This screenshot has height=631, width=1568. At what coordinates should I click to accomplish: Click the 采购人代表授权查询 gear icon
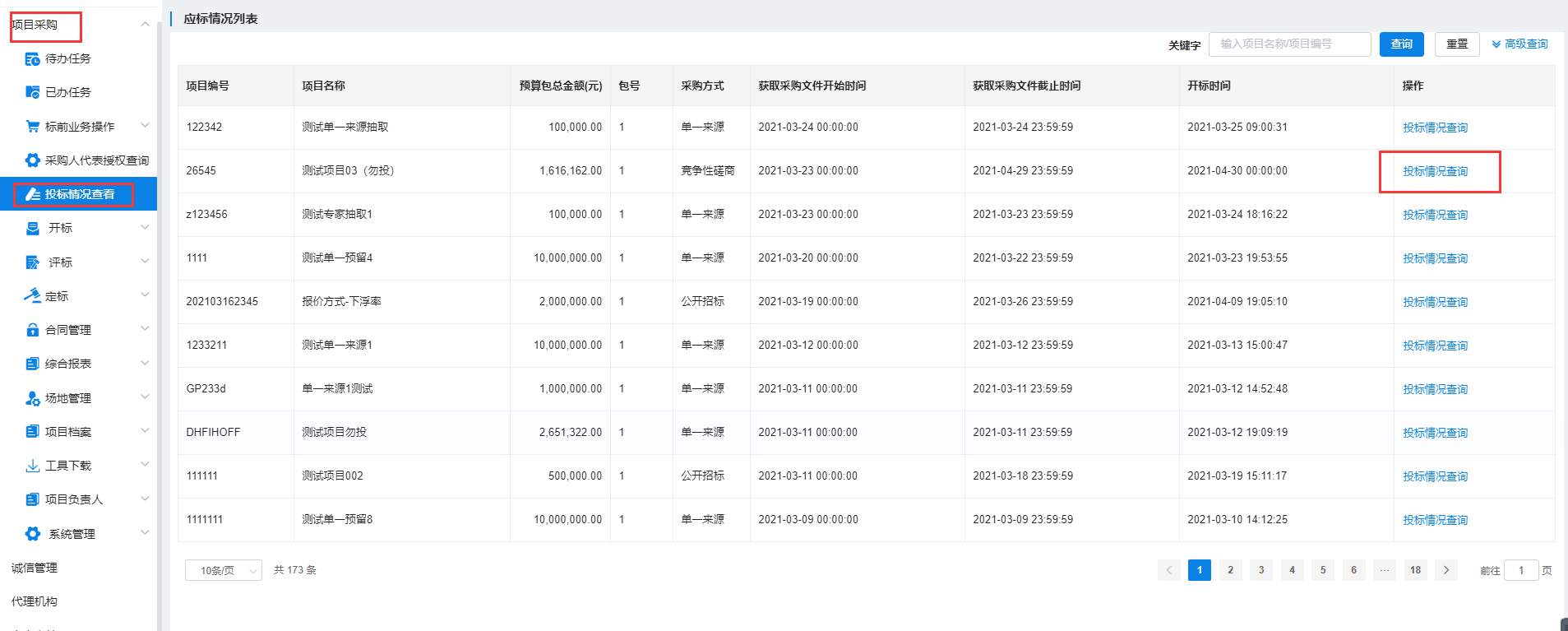(x=32, y=160)
